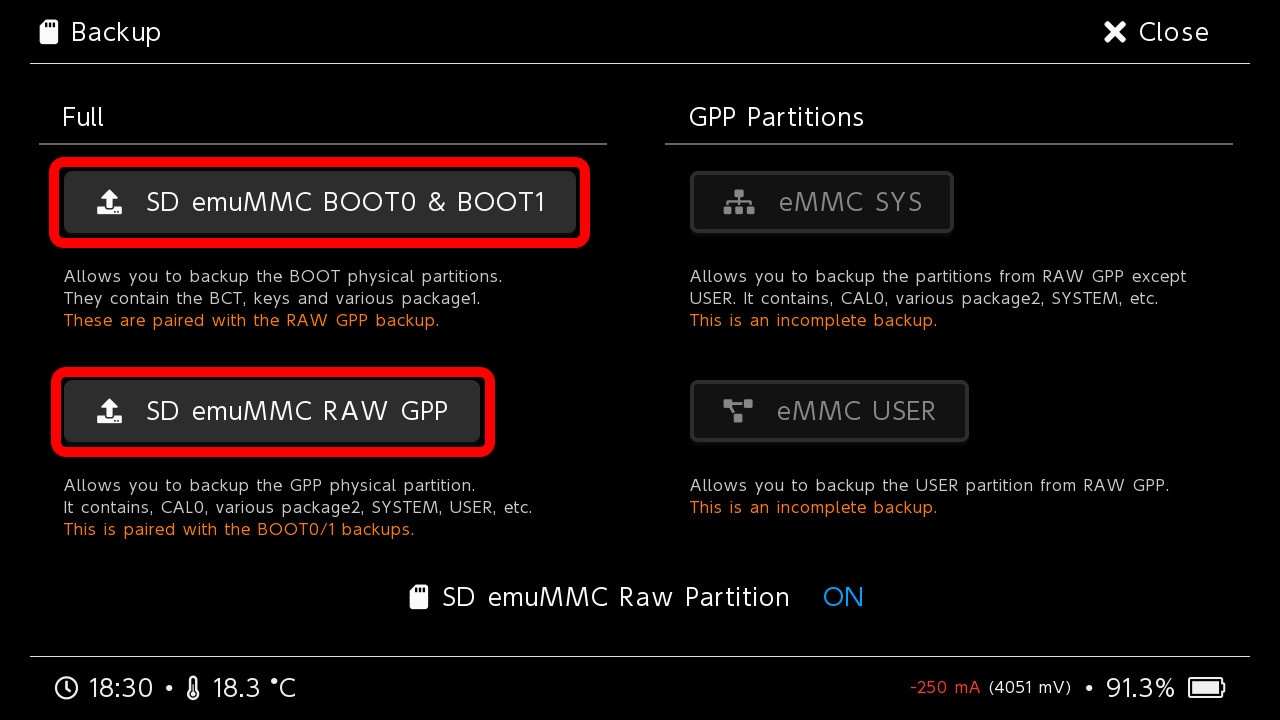The height and width of the screenshot is (720, 1280).
Task: Click the clock icon in status bar
Action: tap(66, 688)
